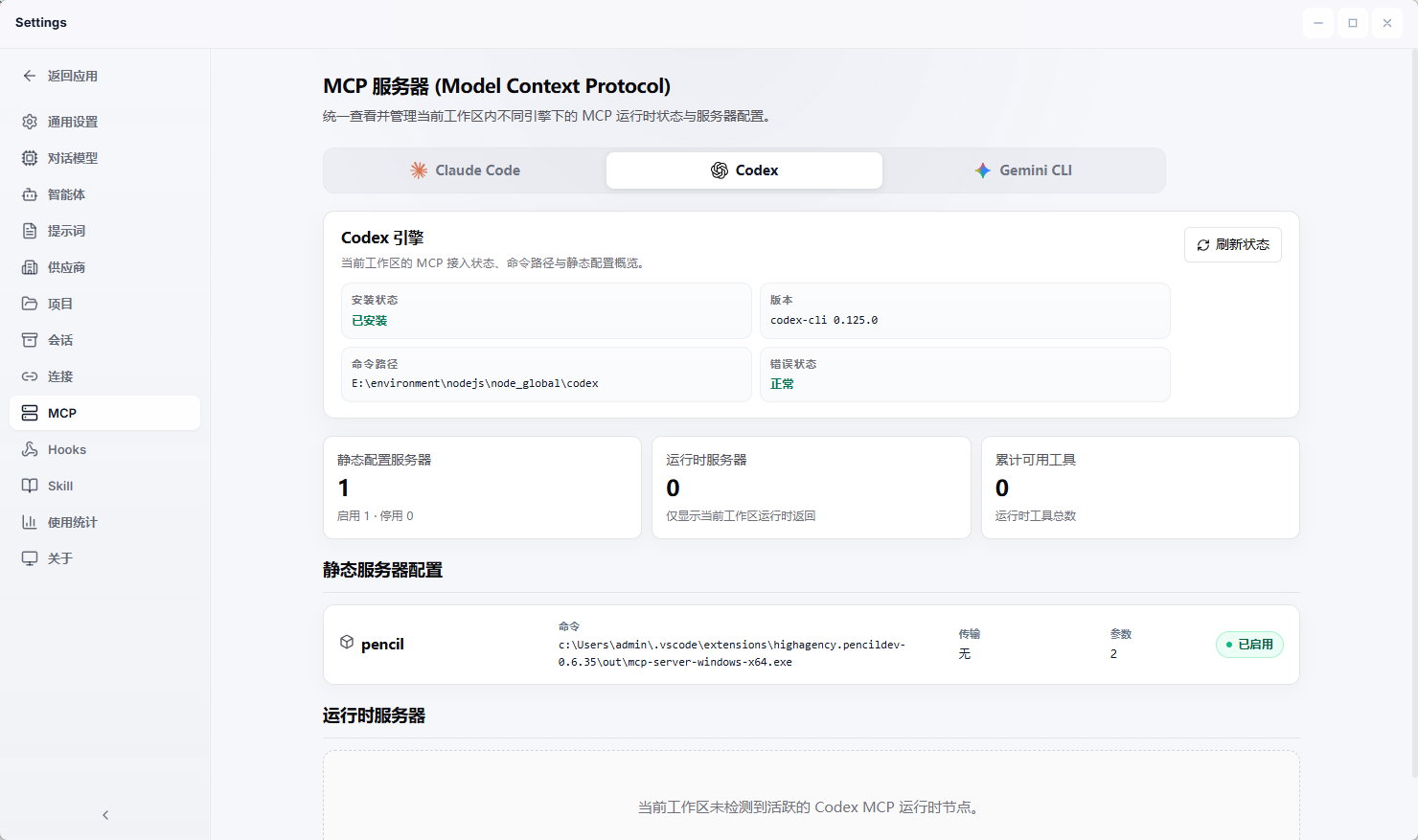Click the 刷新状态 button
1418x840 pixels.
[1233, 245]
